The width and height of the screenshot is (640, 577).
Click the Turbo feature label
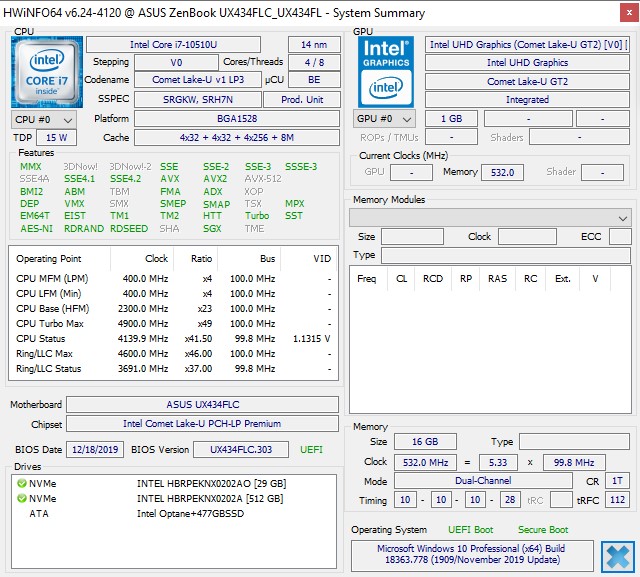click(x=257, y=215)
